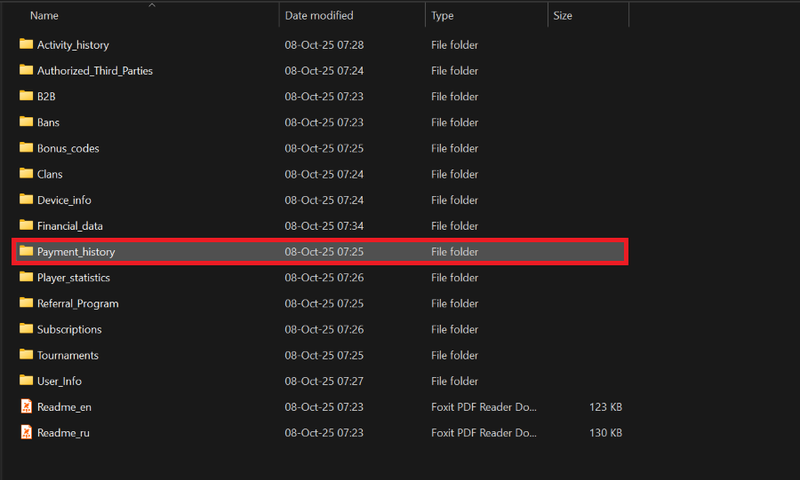Sort by Date modified column header
This screenshot has width=800, height=480.
(317, 16)
